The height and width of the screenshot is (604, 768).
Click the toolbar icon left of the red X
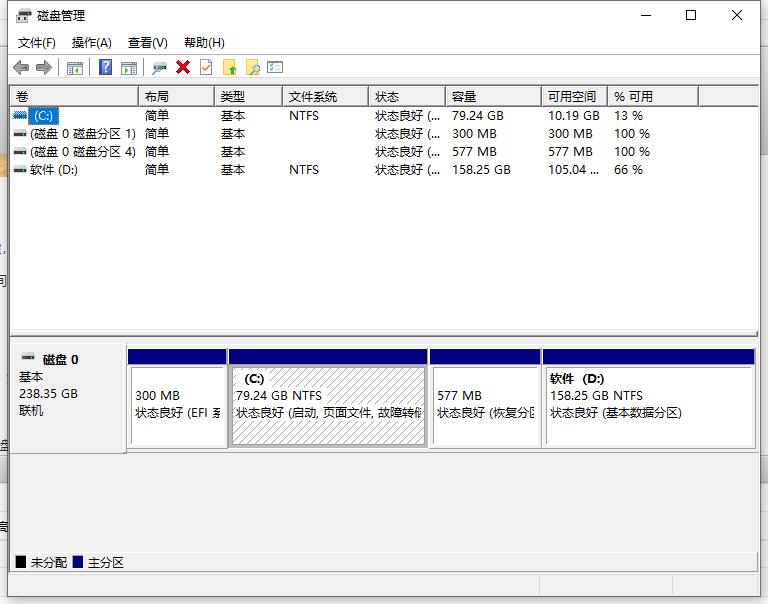click(x=159, y=67)
